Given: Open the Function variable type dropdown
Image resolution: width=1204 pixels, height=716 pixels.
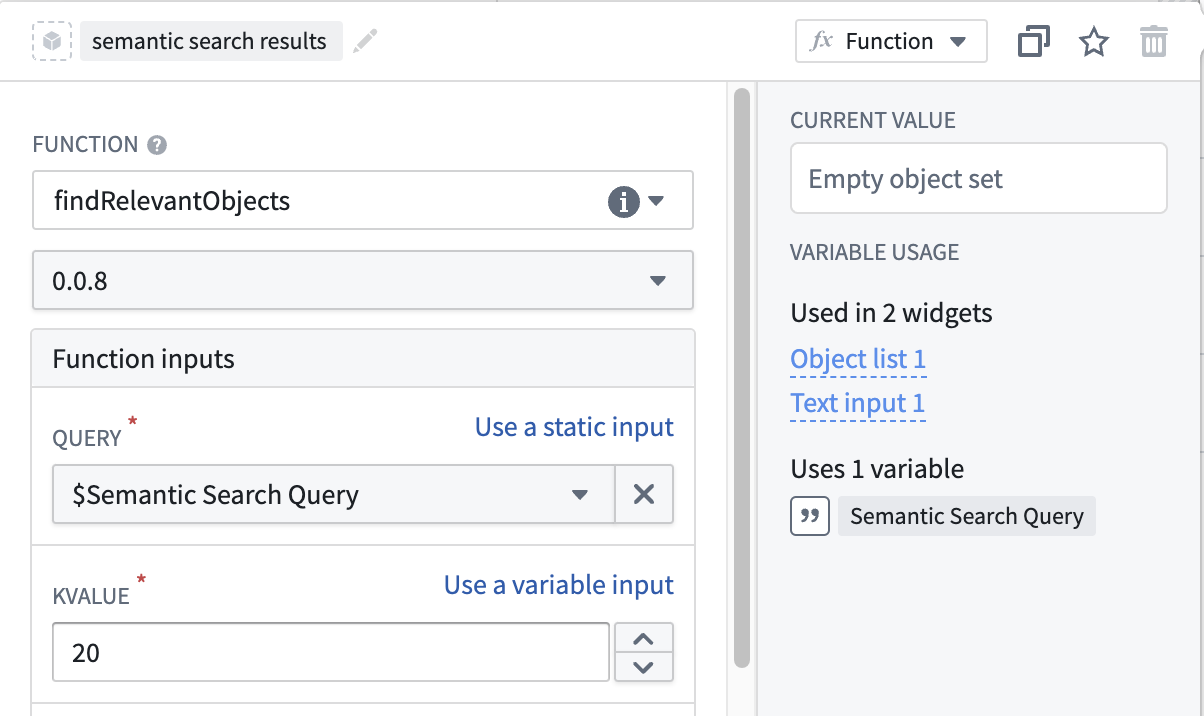Looking at the screenshot, I should click(x=891, y=41).
